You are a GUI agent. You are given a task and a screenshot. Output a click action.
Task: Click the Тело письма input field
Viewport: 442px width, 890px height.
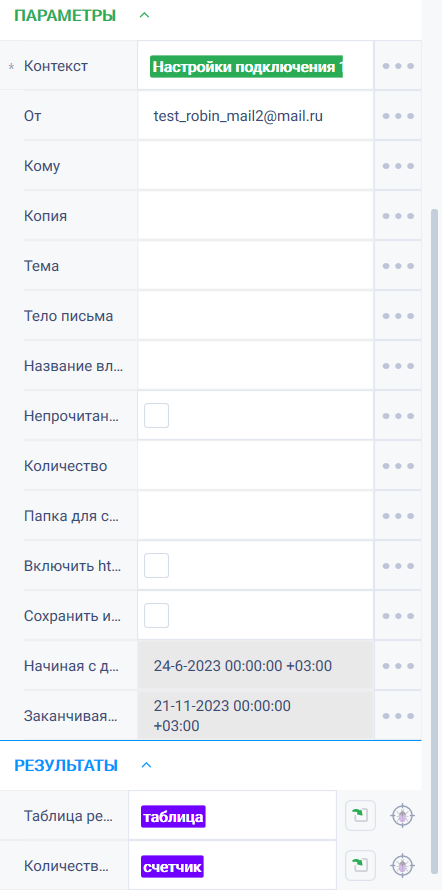point(255,316)
